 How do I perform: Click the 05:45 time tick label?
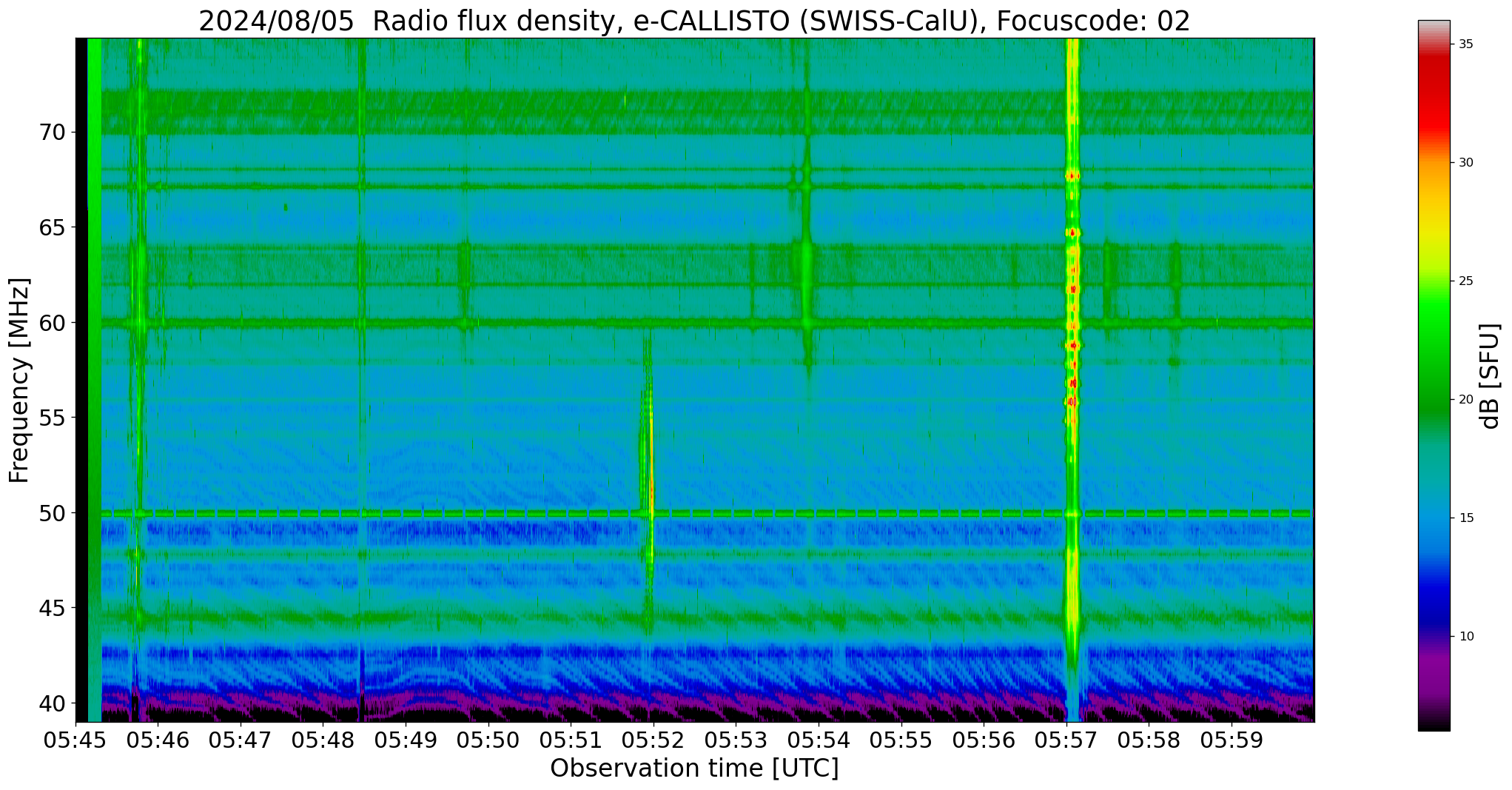pos(76,740)
